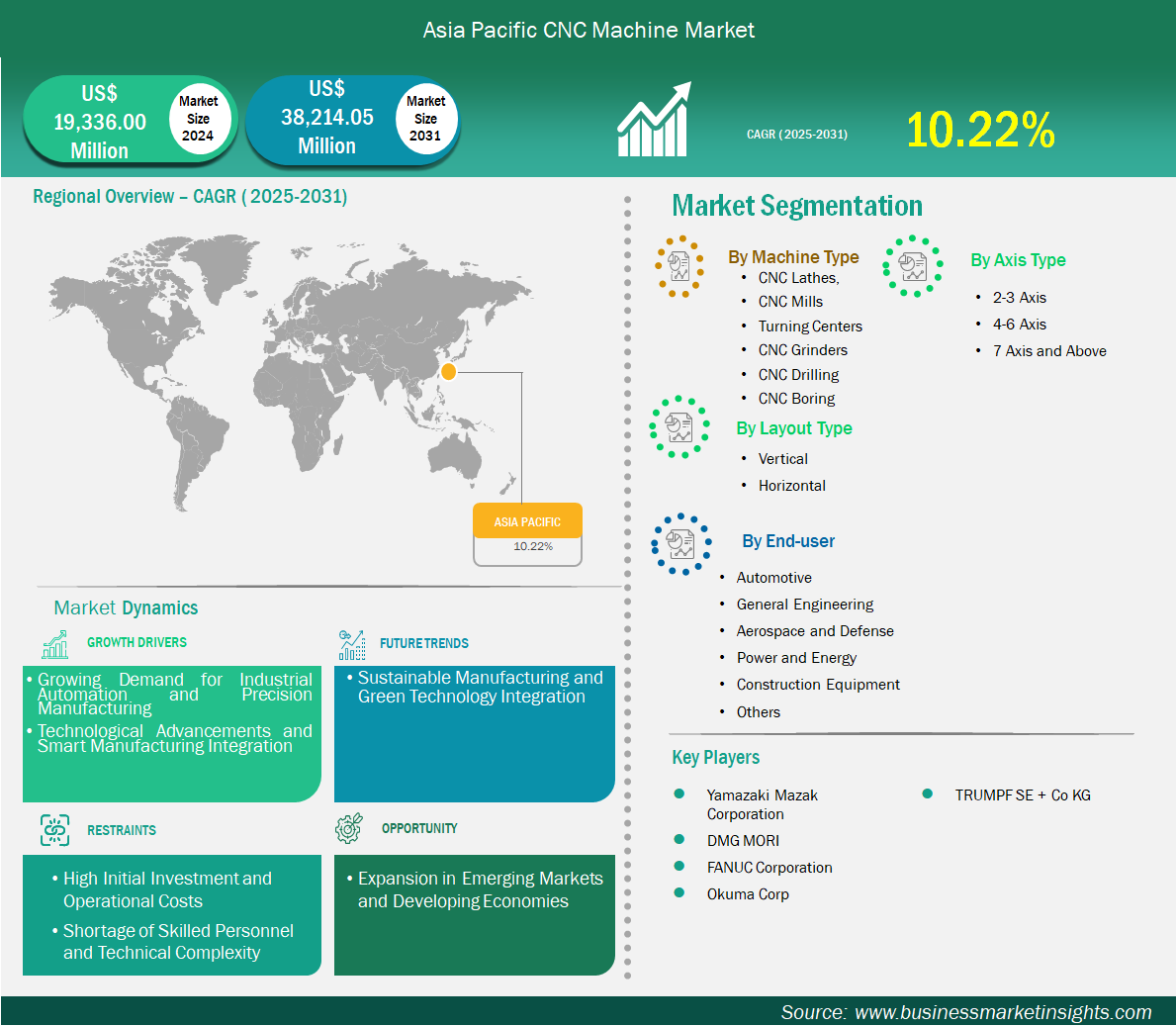Click the Opportunity gear icon
Screen dimensions: 1176x1027
pyautogui.click(x=349, y=828)
